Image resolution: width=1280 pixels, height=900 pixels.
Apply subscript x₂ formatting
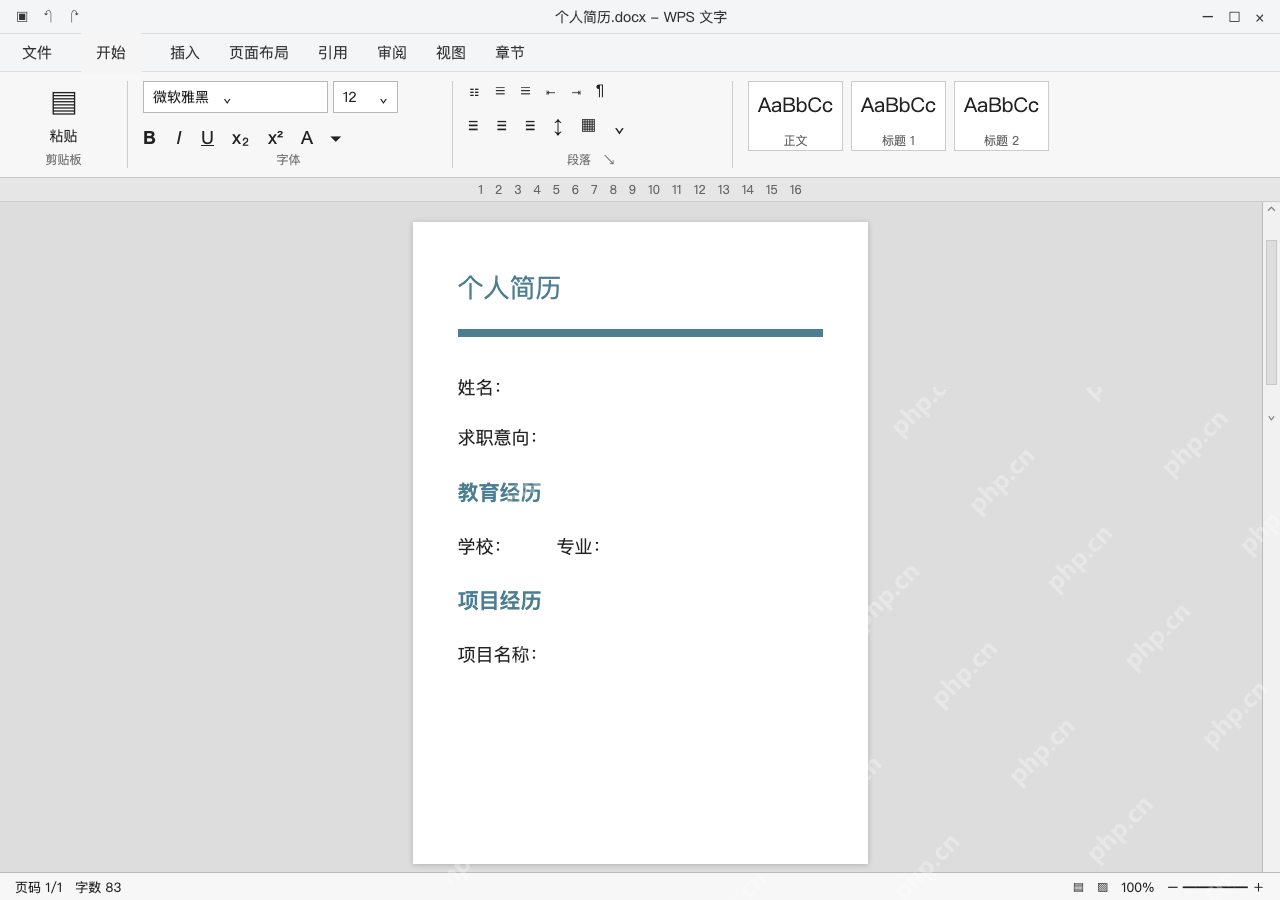tap(240, 139)
